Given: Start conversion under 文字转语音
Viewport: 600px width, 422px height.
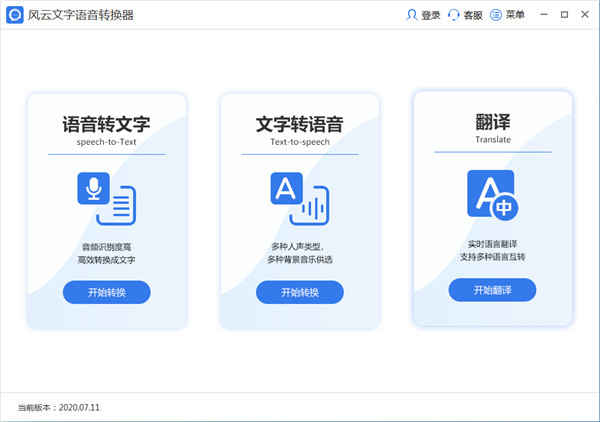Looking at the screenshot, I should tap(300, 292).
